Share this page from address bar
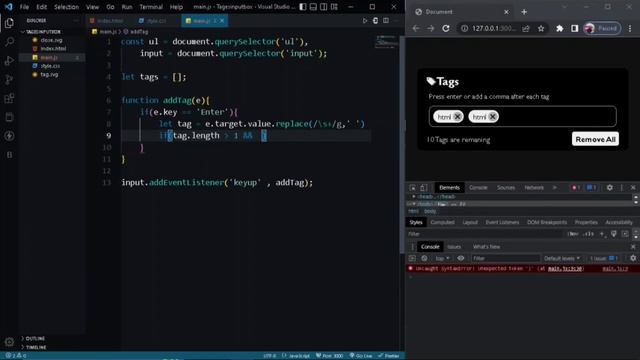This screenshot has width=640, height=360. (526, 28)
